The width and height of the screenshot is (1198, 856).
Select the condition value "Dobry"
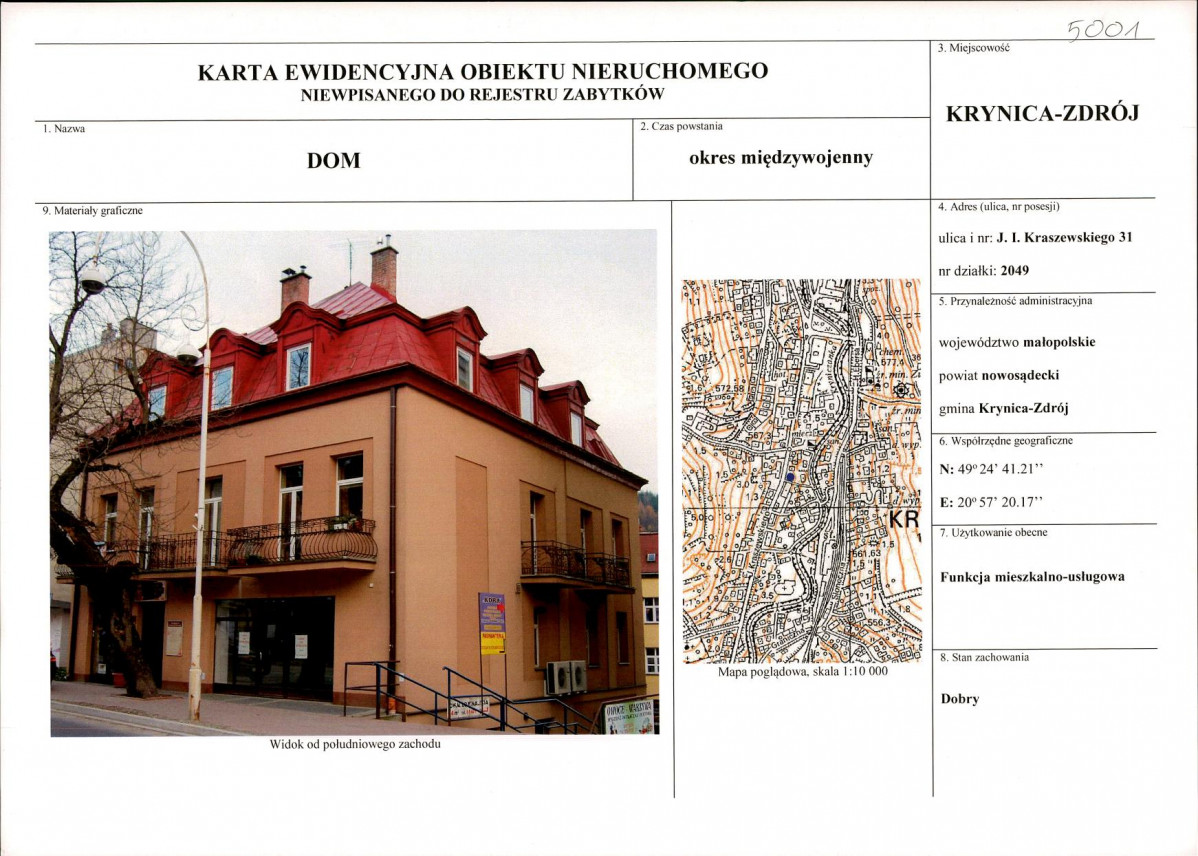pyautogui.click(x=960, y=699)
